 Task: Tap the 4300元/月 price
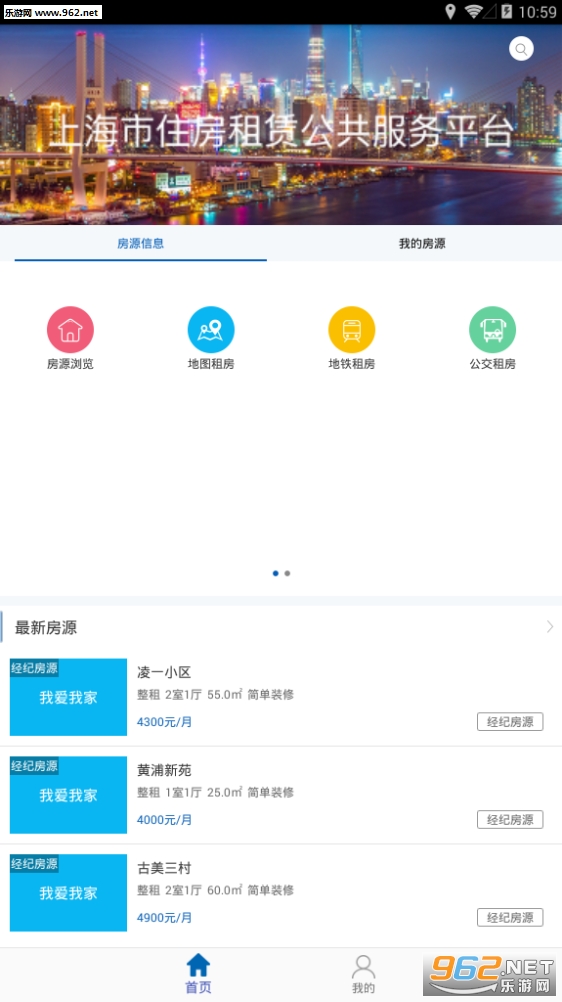click(x=164, y=722)
